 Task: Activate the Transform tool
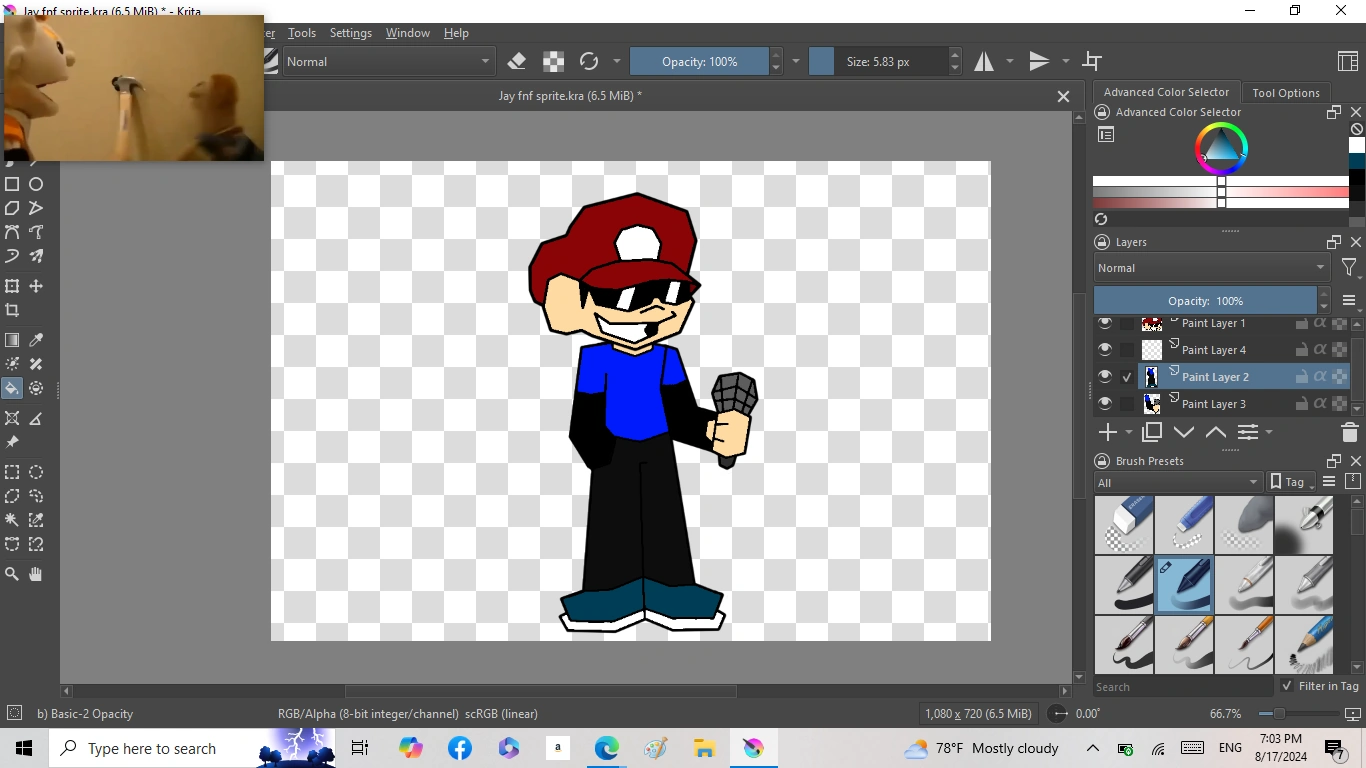[x=12, y=286]
